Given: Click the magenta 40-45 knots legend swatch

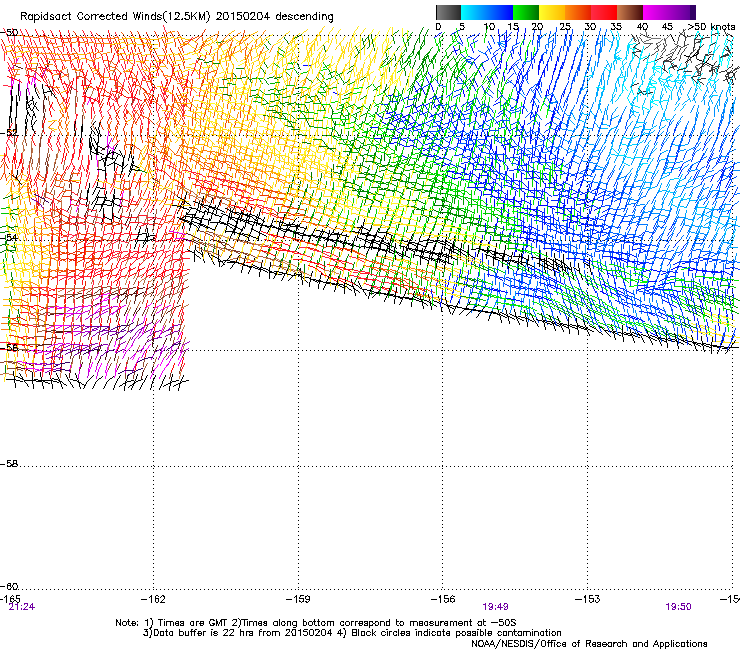Looking at the screenshot, I should tap(656, 12).
